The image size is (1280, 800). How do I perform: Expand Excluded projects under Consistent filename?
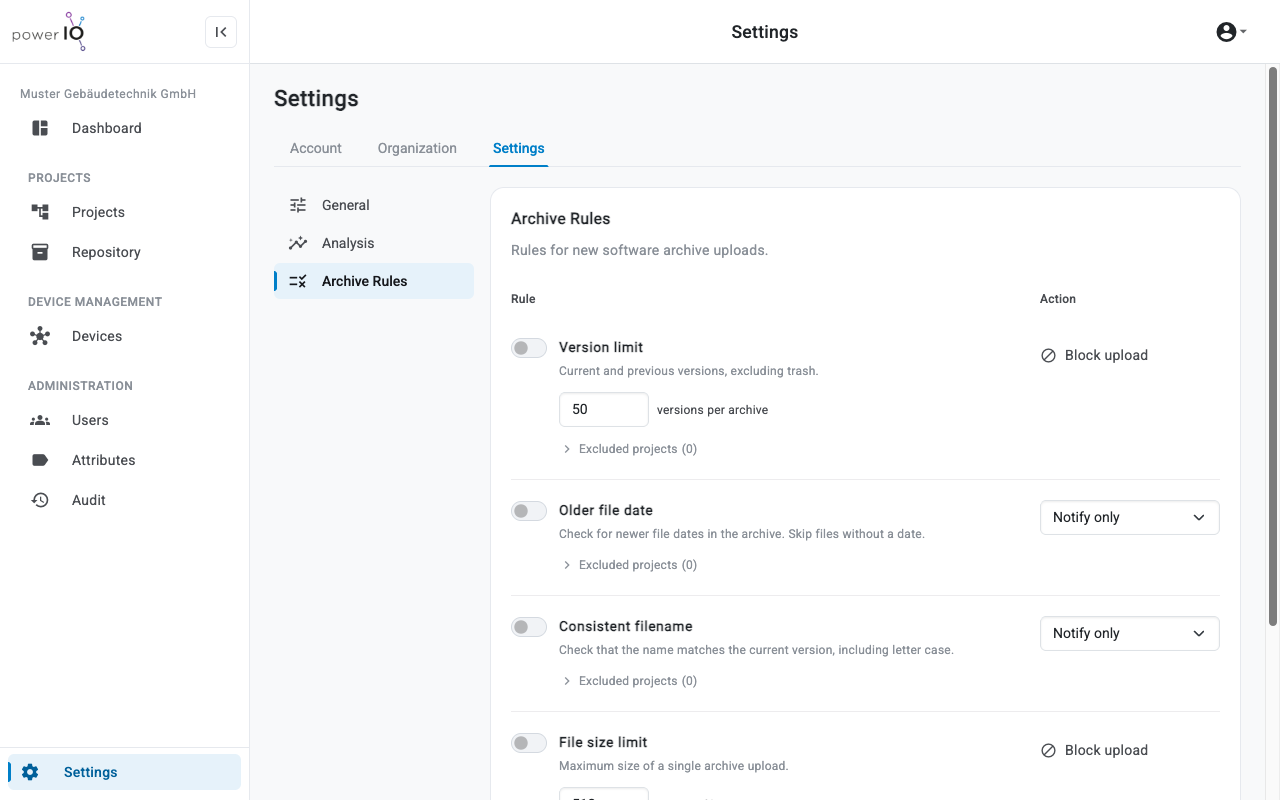click(x=630, y=681)
